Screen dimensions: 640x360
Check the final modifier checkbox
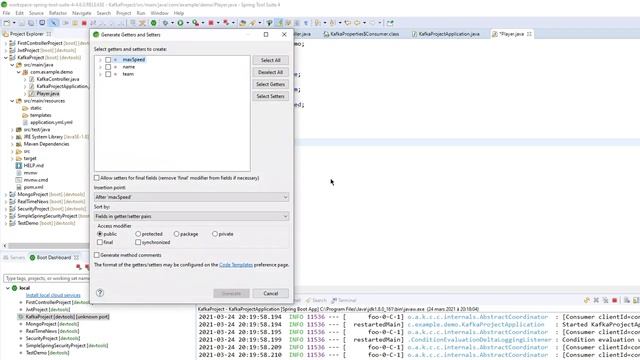click(100, 242)
